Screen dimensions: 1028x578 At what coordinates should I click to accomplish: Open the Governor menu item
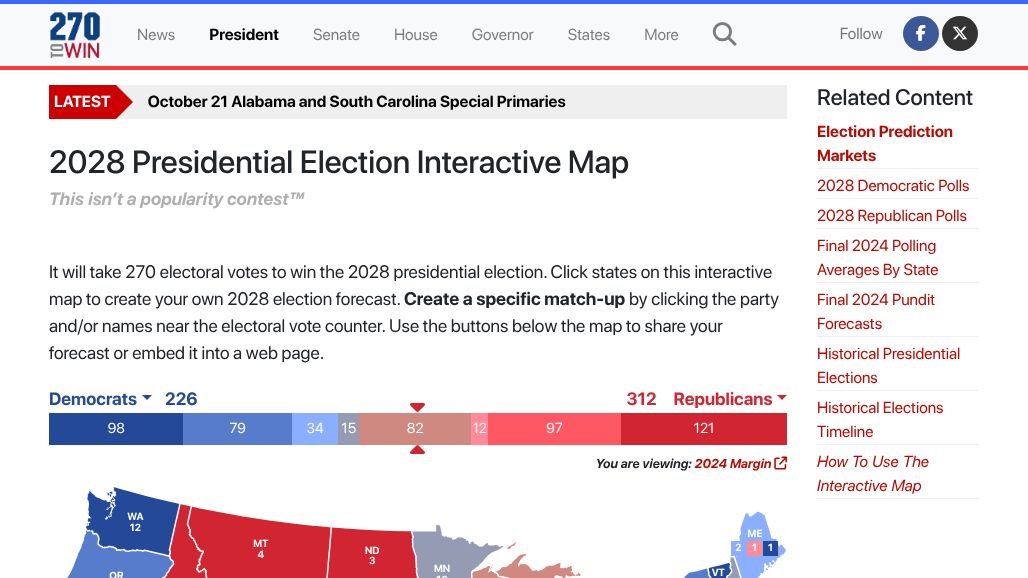pos(502,35)
